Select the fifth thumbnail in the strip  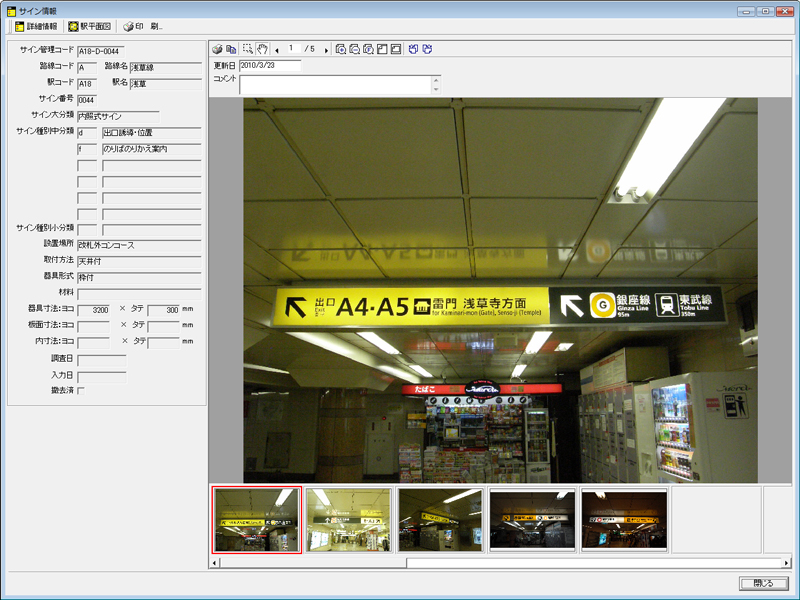624,520
